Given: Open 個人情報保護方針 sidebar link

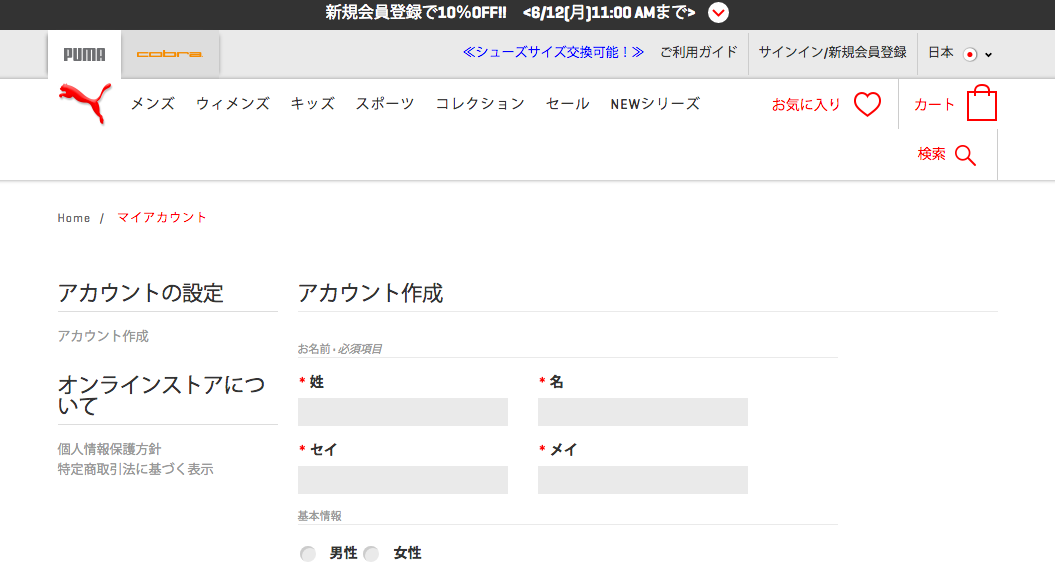Looking at the screenshot, I should [109, 449].
